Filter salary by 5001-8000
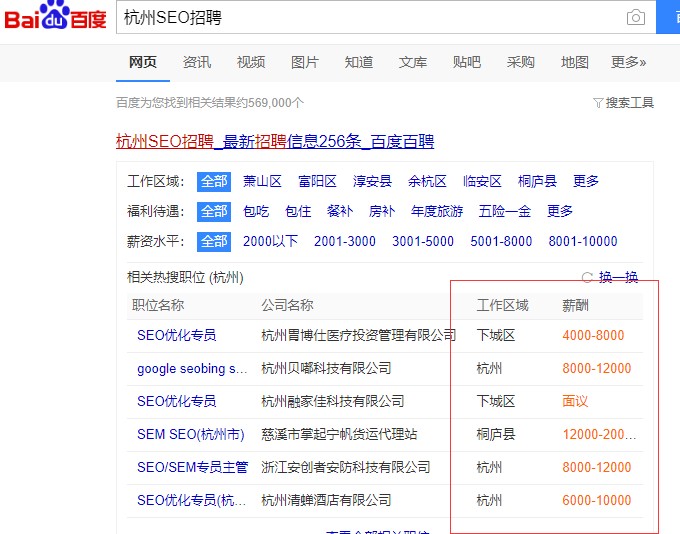680x534 pixels. [501, 241]
